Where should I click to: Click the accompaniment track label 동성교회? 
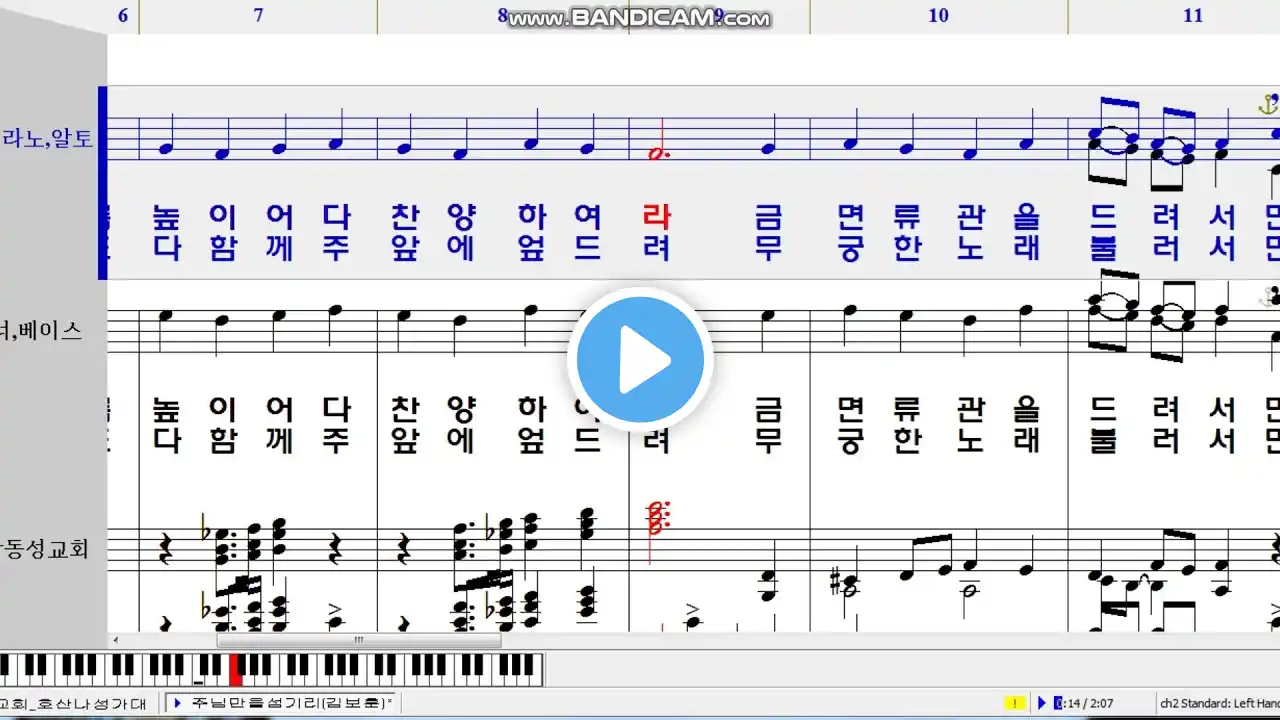pyautogui.click(x=45, y=548)
